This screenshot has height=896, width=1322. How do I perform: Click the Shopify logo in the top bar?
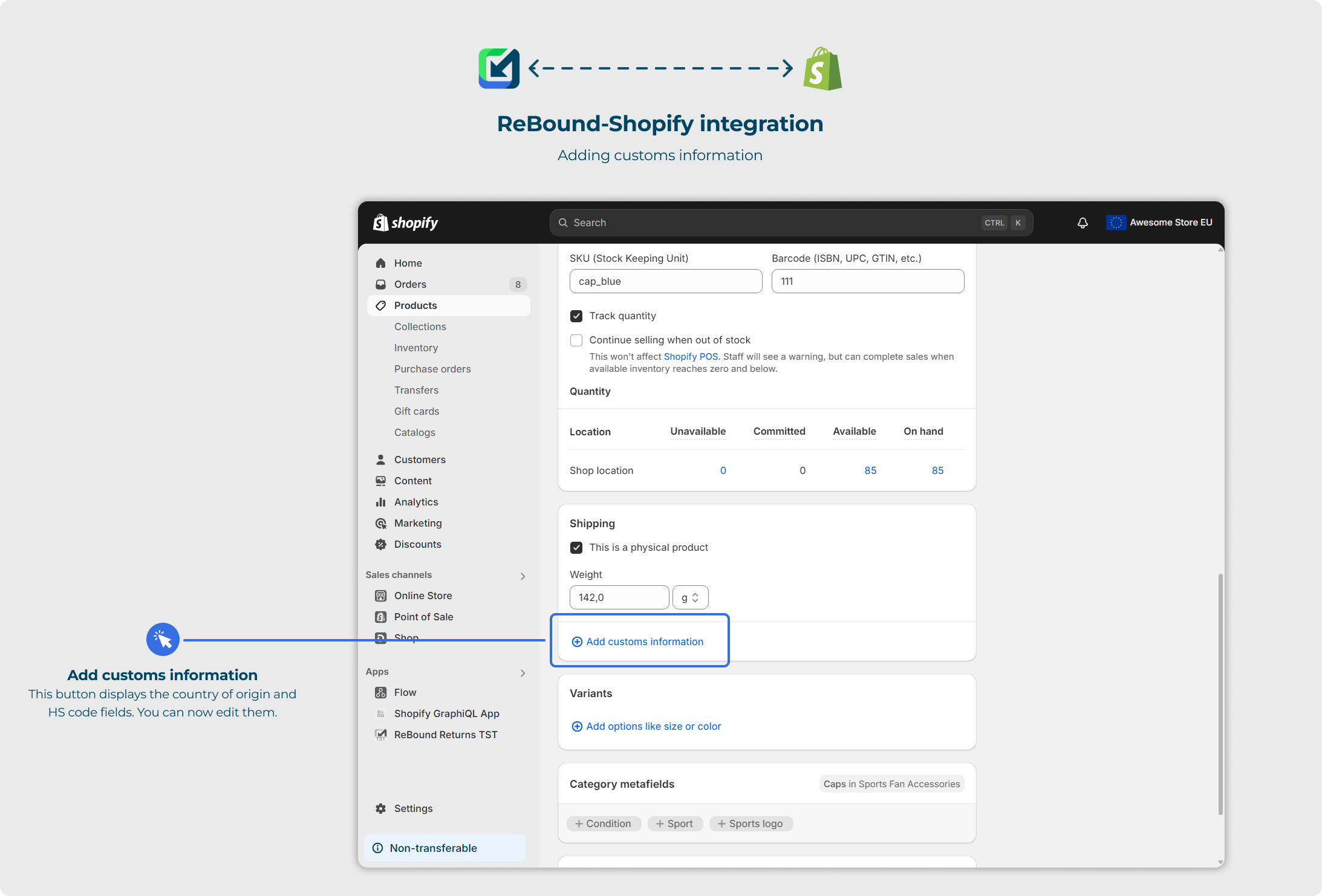405,222
